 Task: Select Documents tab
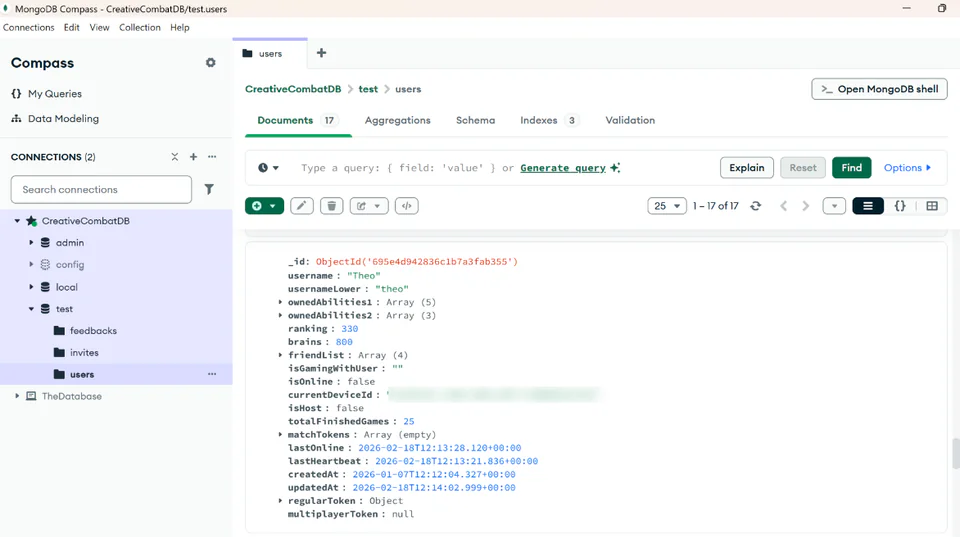pos(298,120)
